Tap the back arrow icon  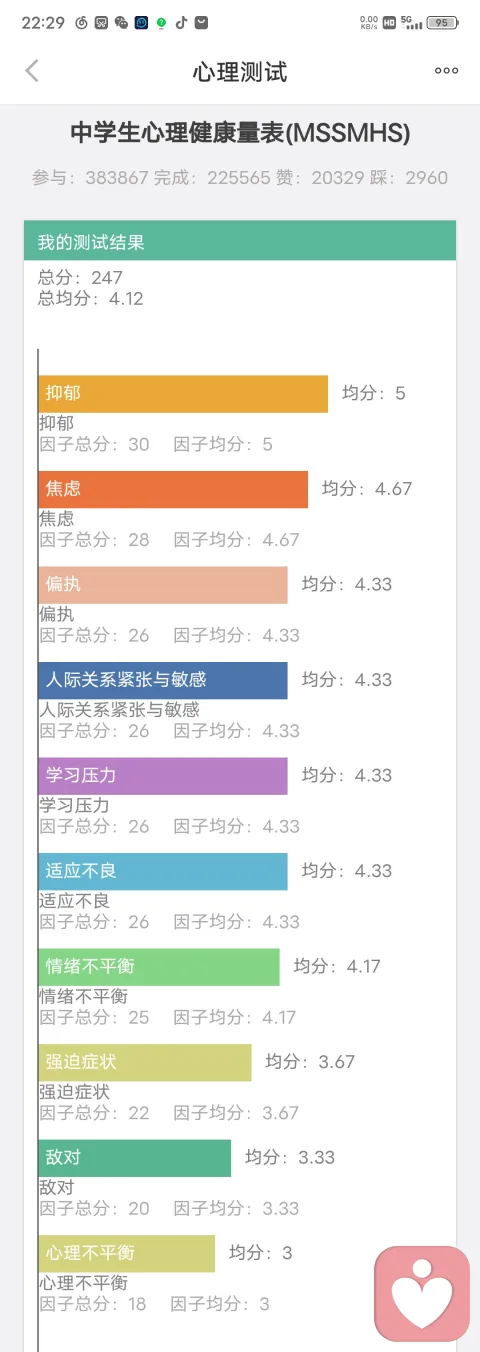(32, 70)
